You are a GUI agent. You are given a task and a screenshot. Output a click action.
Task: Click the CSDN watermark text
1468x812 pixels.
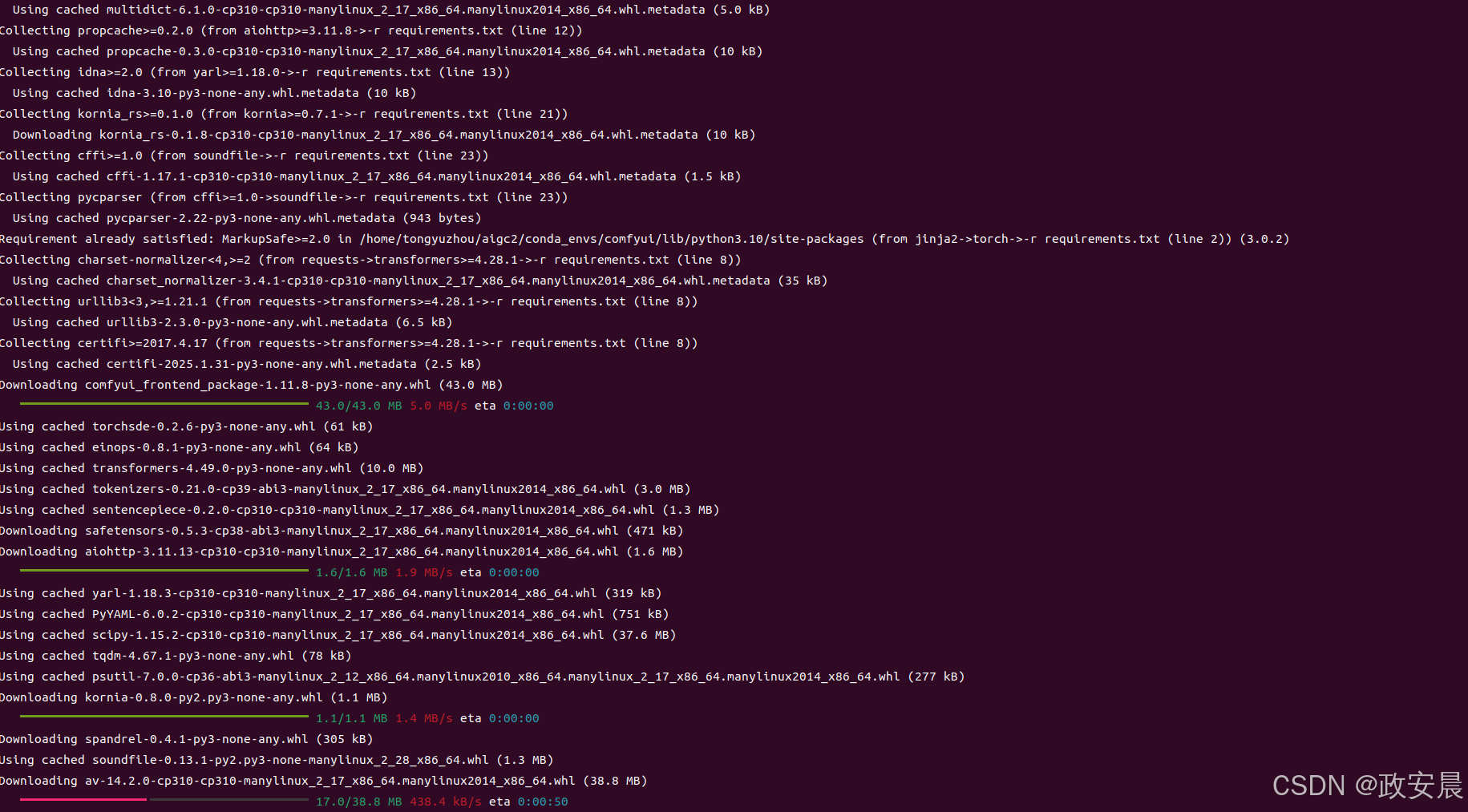pyautogui.click(x=1368, y=786)
